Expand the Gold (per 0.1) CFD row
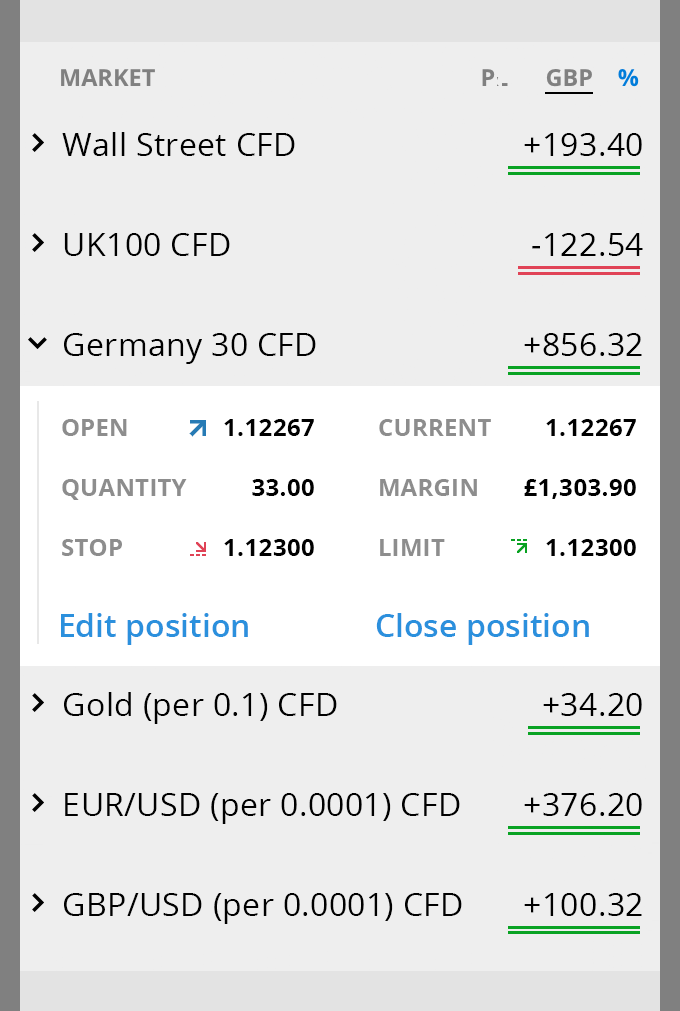 [x=38, y=704]
